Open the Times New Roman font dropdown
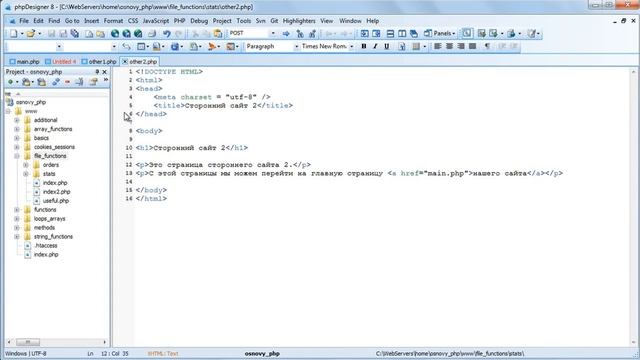The width and height of the screenshot is (640, 360). coord(351,47)
